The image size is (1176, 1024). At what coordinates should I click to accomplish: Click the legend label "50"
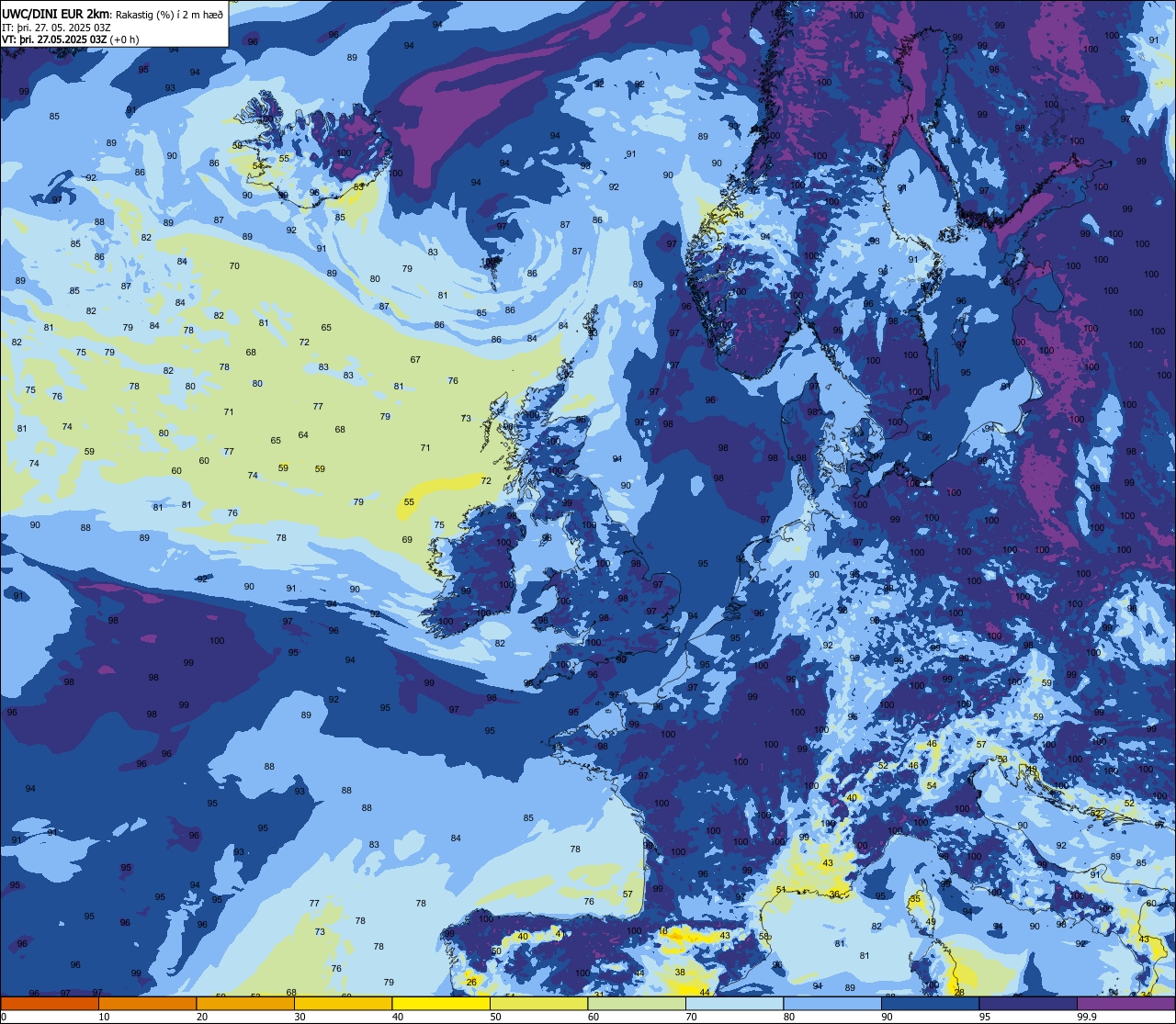coord(495,1017)
